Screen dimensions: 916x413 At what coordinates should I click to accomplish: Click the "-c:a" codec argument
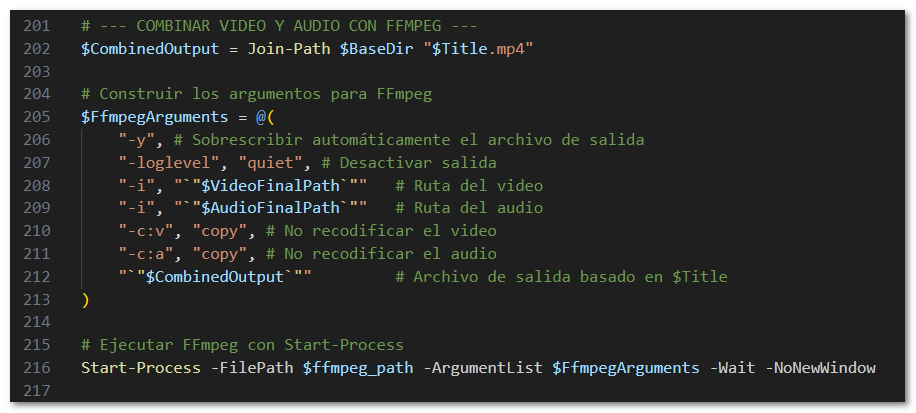pyautogui.click(x=143, y=255)
